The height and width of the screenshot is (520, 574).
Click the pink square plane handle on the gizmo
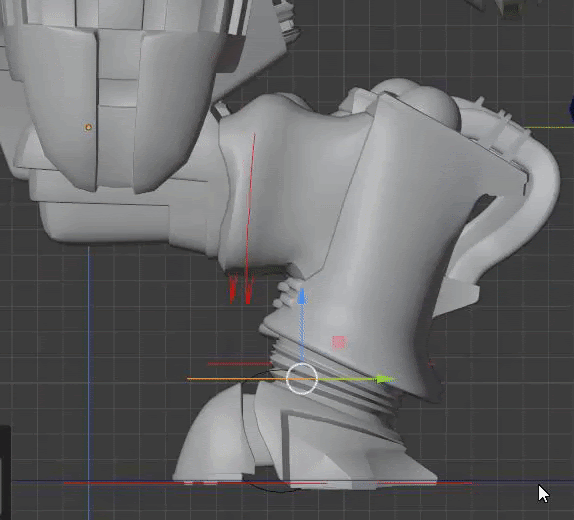339,343
